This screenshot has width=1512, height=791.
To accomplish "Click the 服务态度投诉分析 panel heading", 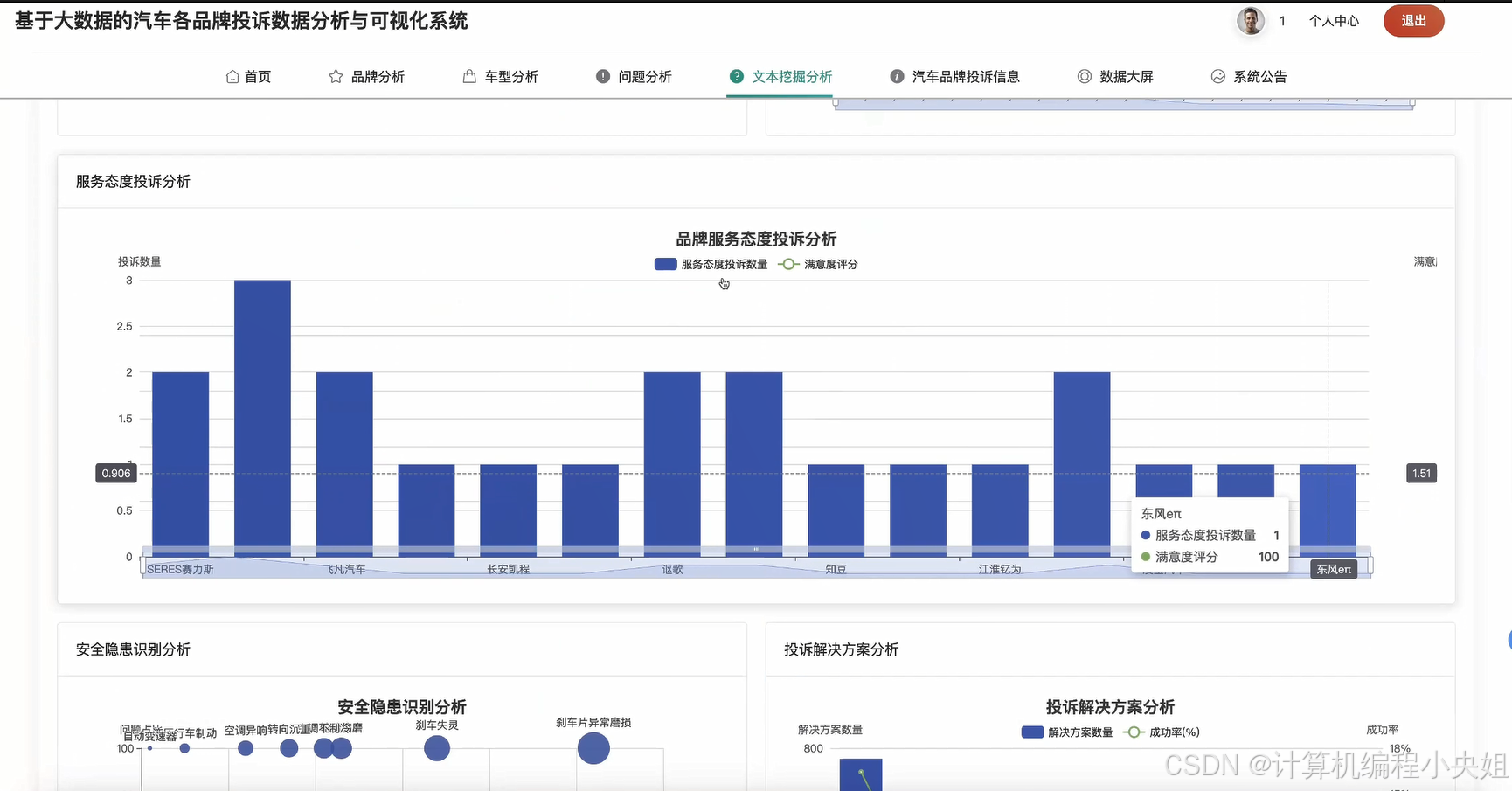I will click(x=133, y=182).
